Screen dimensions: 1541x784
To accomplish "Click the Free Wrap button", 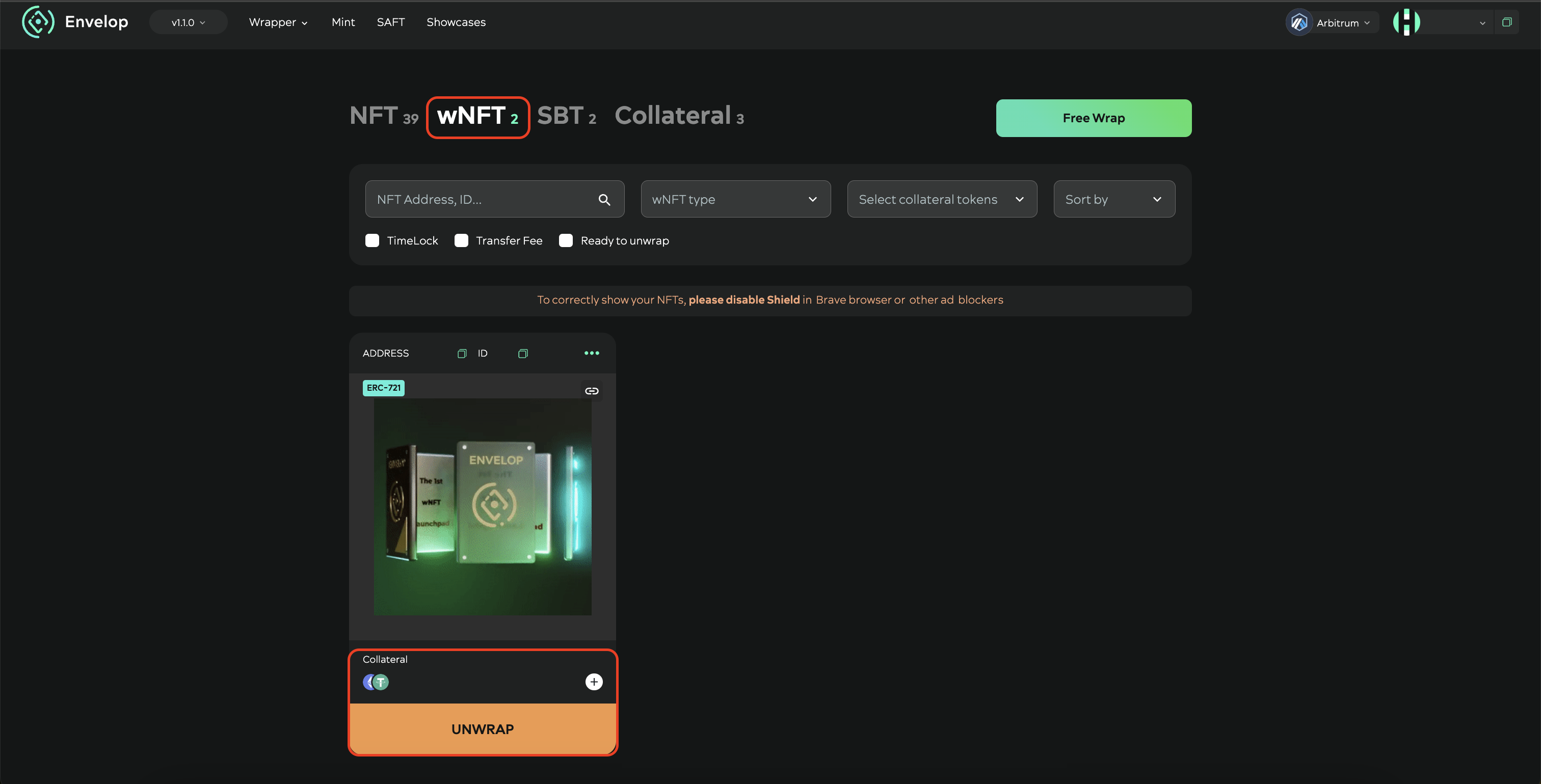I will click(x=1094, y=118).
